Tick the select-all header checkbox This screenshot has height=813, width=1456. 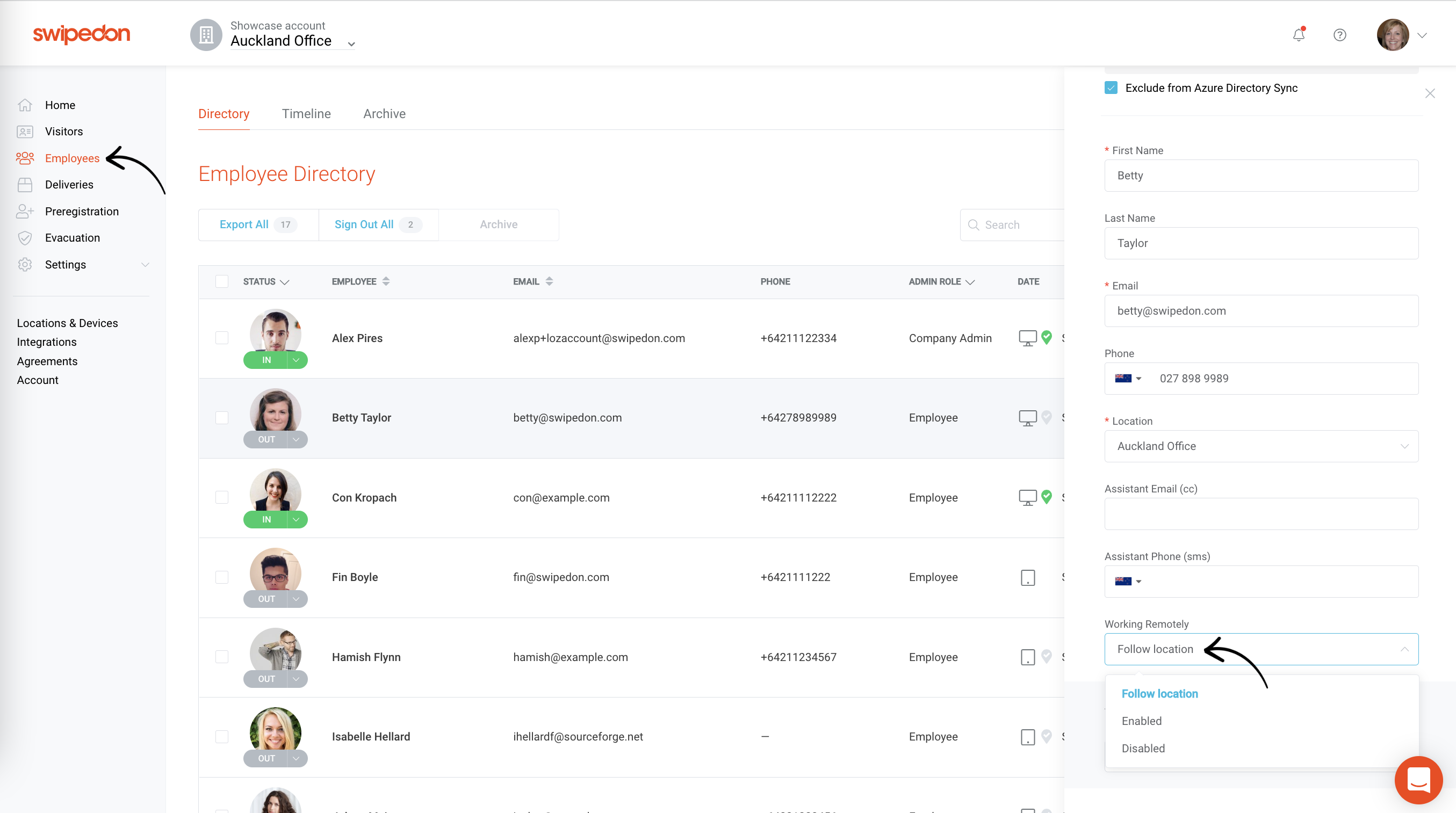[221, 281]
